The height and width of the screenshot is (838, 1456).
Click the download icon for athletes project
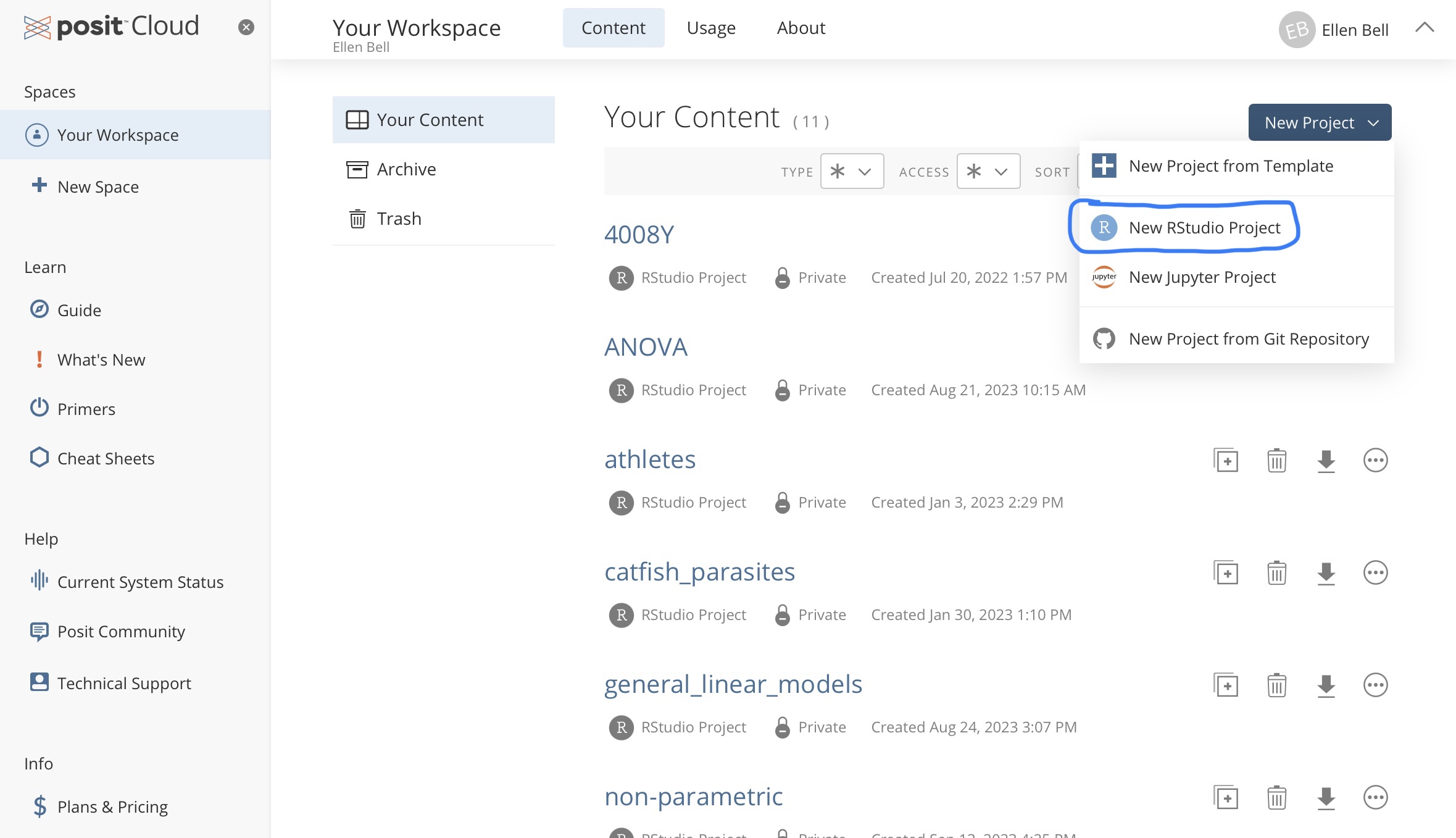coord(1327,460)
